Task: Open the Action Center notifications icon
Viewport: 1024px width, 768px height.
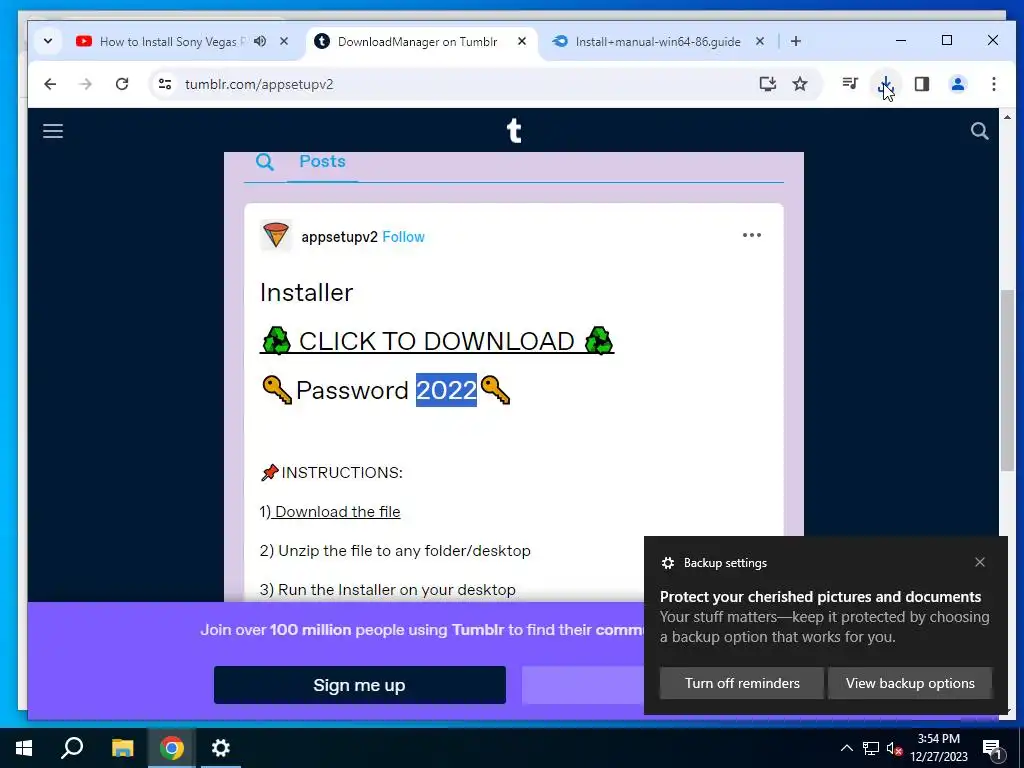Action: tap(992, 748)
